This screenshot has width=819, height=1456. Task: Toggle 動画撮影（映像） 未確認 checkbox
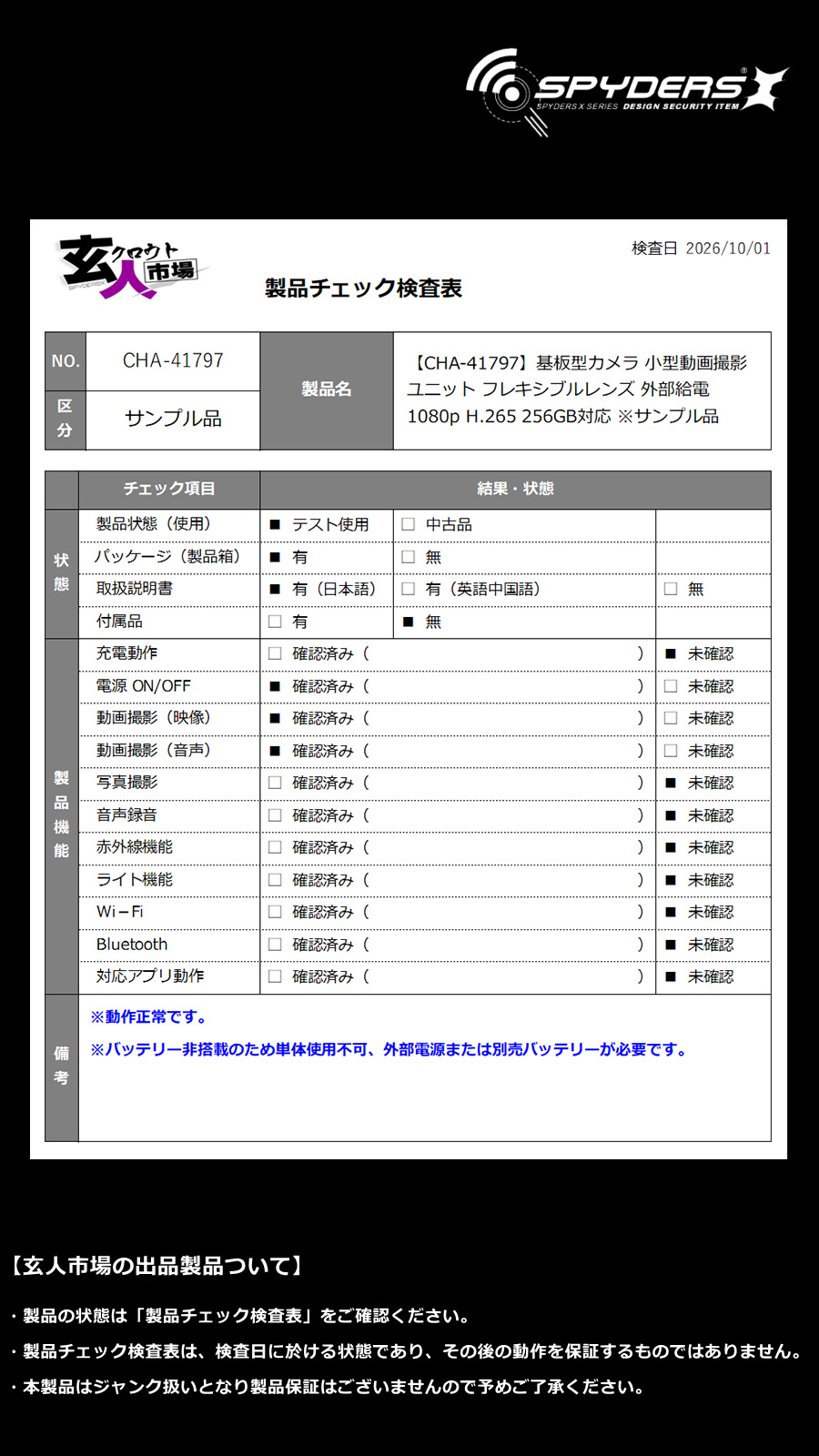(671, 718)
